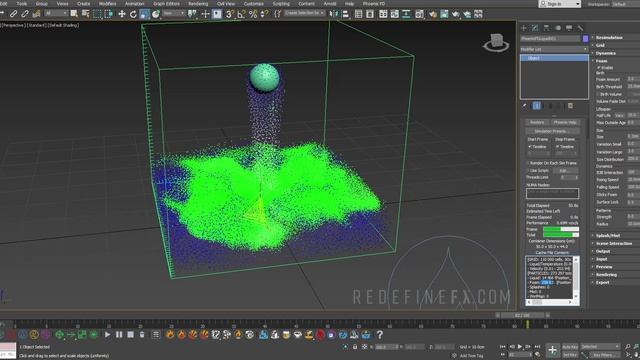The height and width of the screenshot is (360, 640).
Task: Click the time slider above the timeline
Action: 522,315
